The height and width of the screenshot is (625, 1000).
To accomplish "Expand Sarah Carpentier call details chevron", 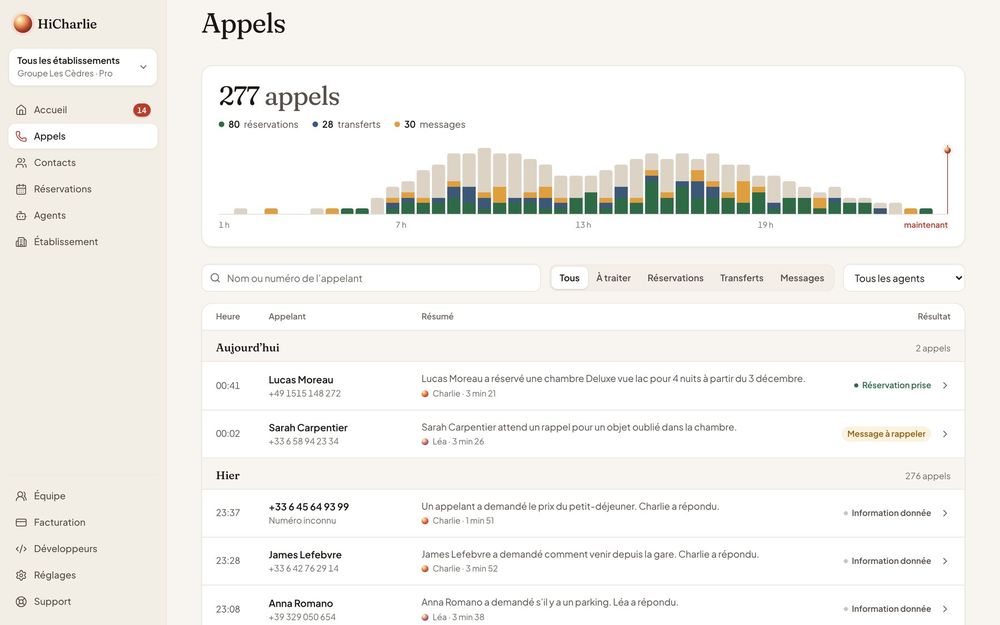I will pyautogui.click(x=945, y=434).
